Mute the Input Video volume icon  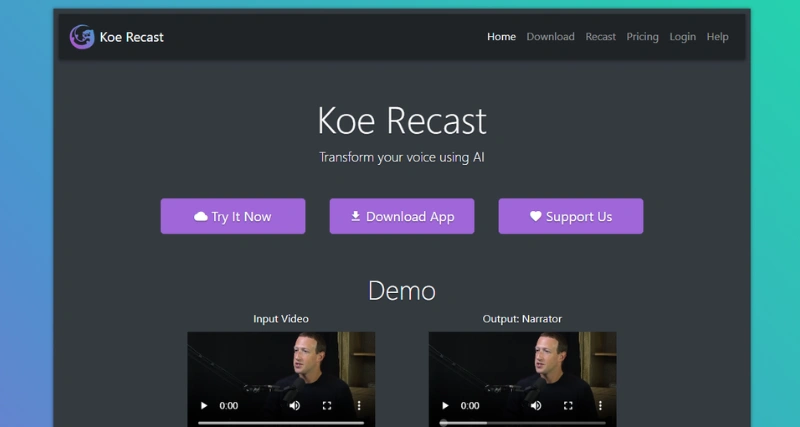[295, 406]
